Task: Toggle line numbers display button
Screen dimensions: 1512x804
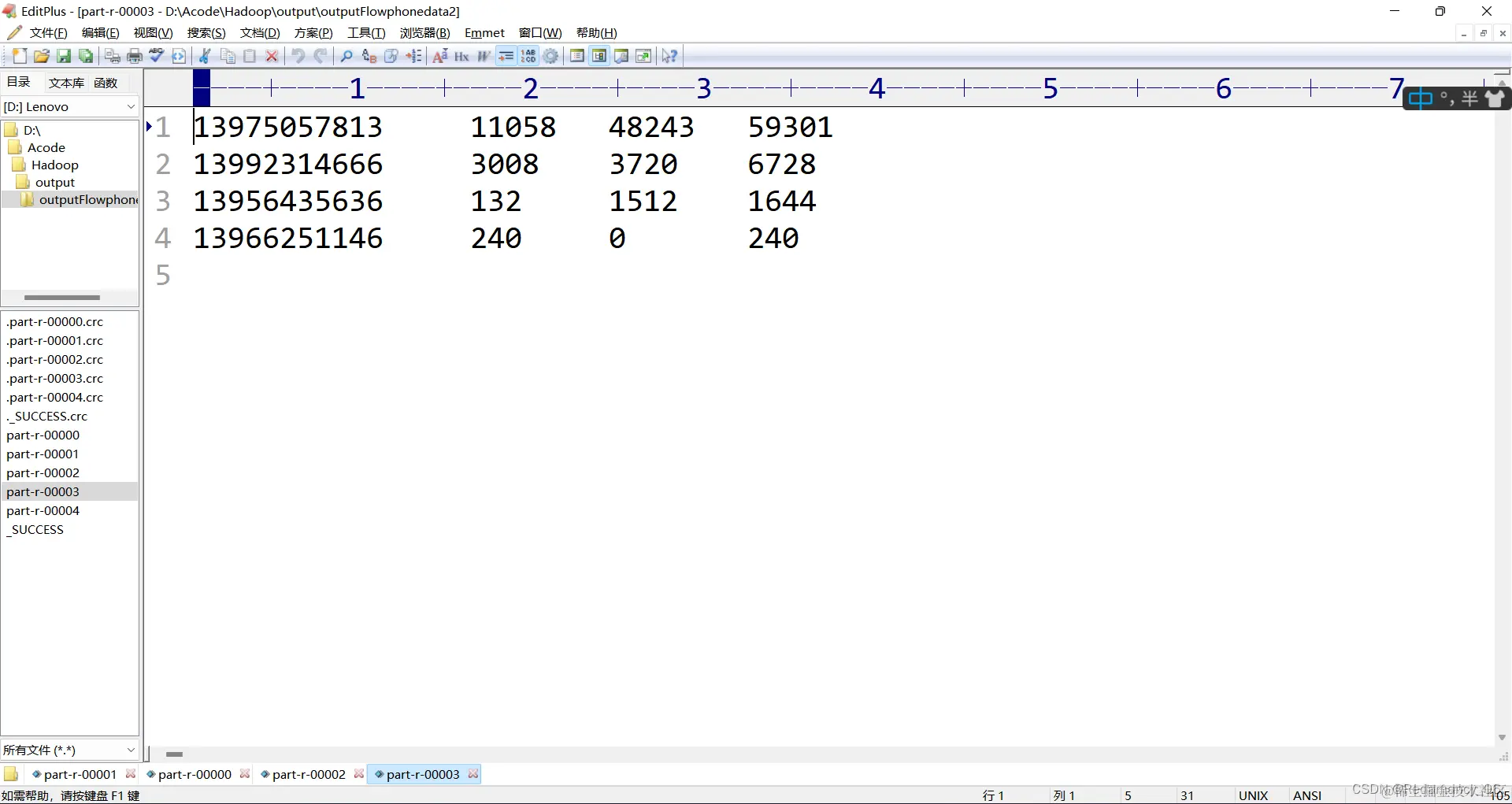Action: pyautogui.click(x=528, y=56)
